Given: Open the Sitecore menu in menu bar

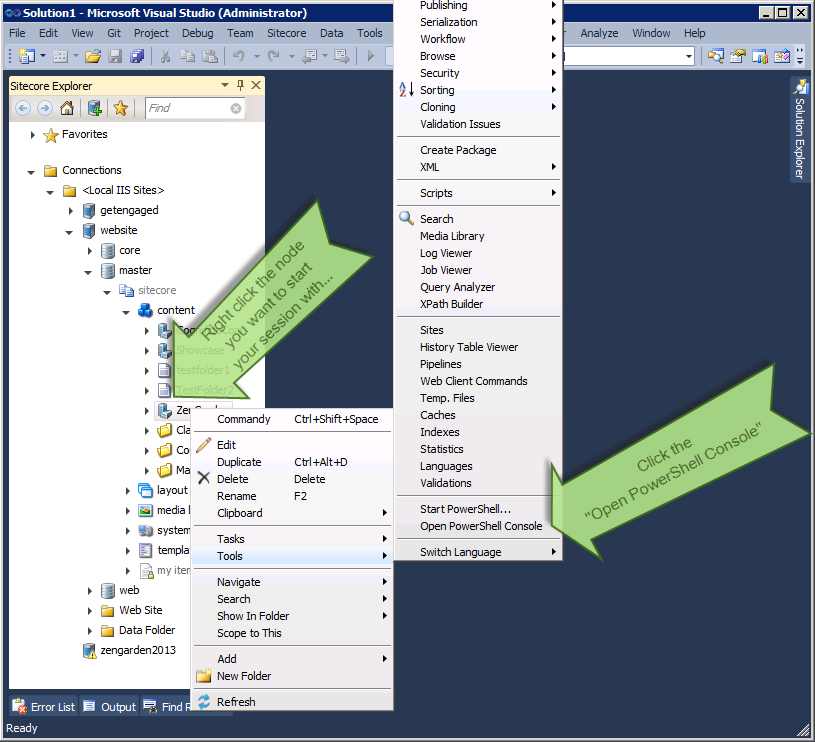Looking at the screenshot, I should (x=287, y=33).
